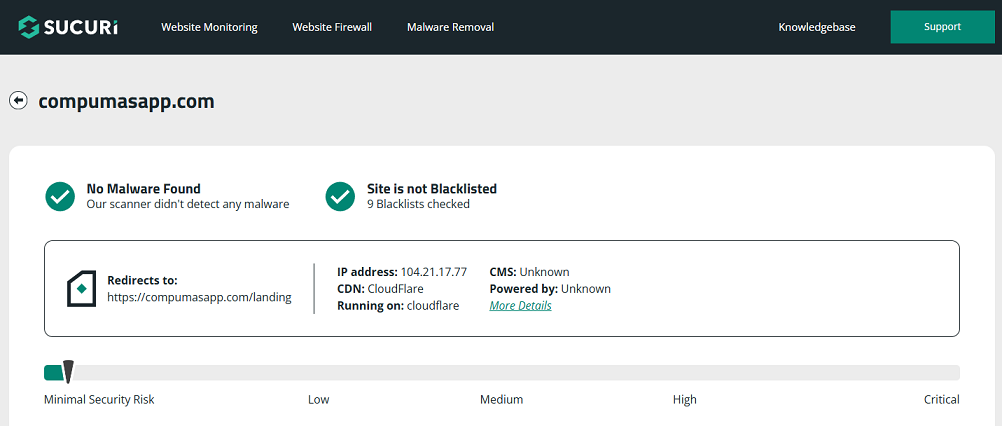Click the Site is not Blacklisted checkmark icon
Image resolution: width=1002 pixels, height=426 pixels.
tap(340, 196)
